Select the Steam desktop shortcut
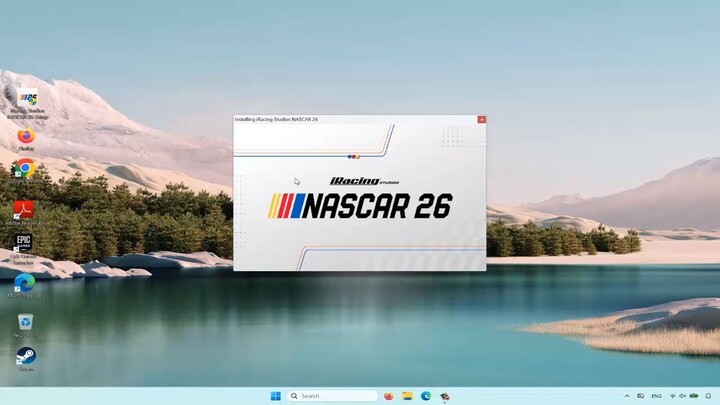 click(26, 359)
